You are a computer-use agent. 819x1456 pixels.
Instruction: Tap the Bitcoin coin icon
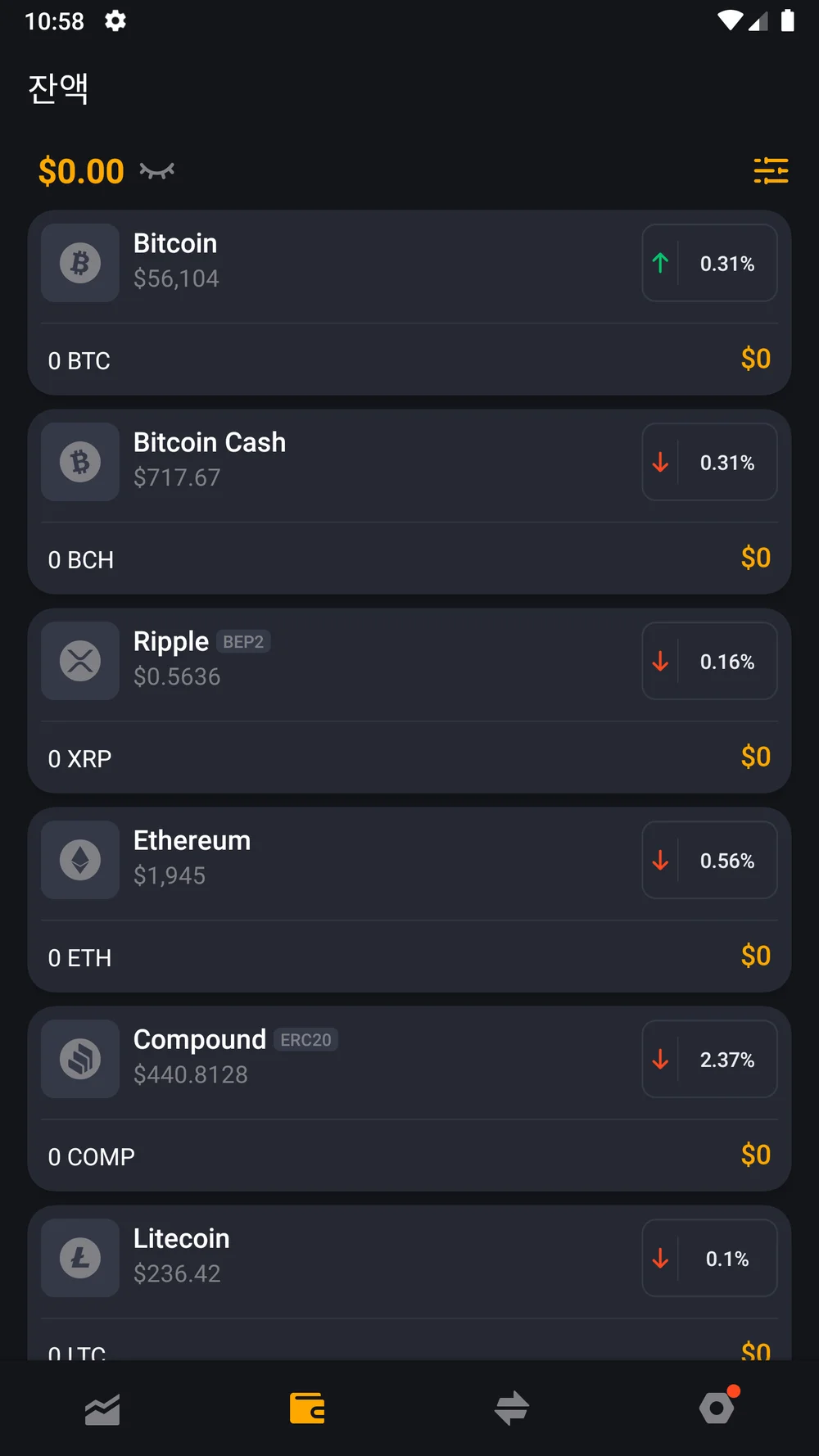(80, 263)
